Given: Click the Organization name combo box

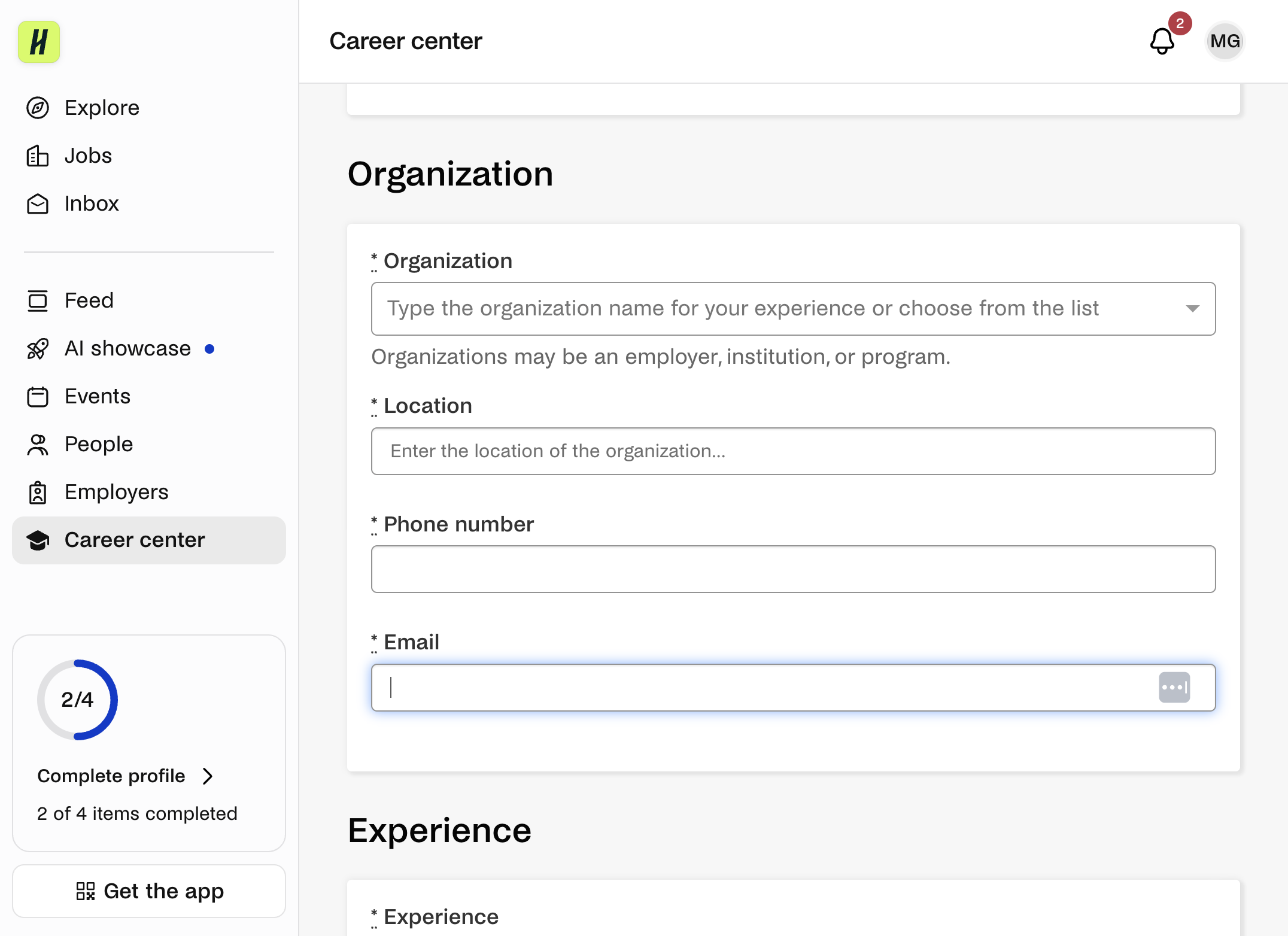Looking at the screenshot, I should point(793,309).
